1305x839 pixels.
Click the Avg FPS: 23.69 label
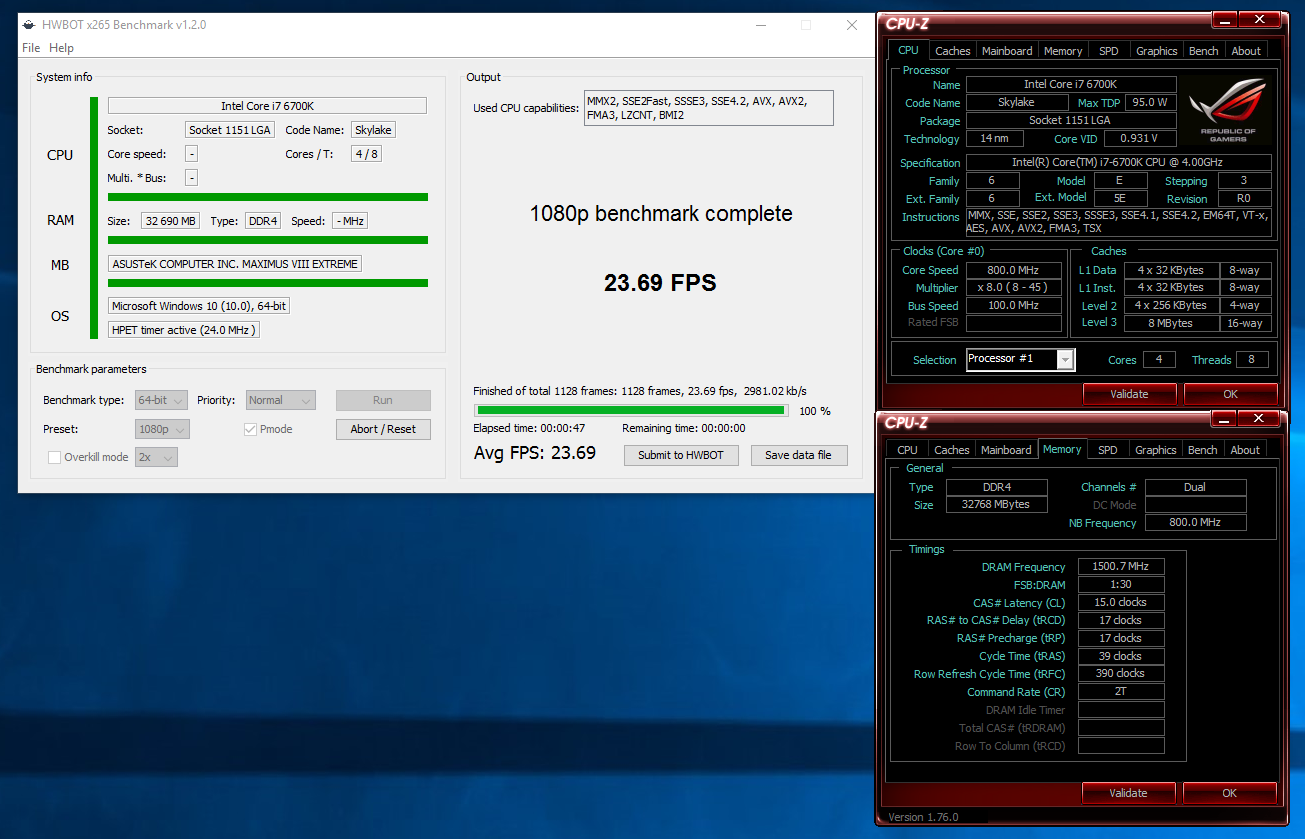click(x=535, y=453)
